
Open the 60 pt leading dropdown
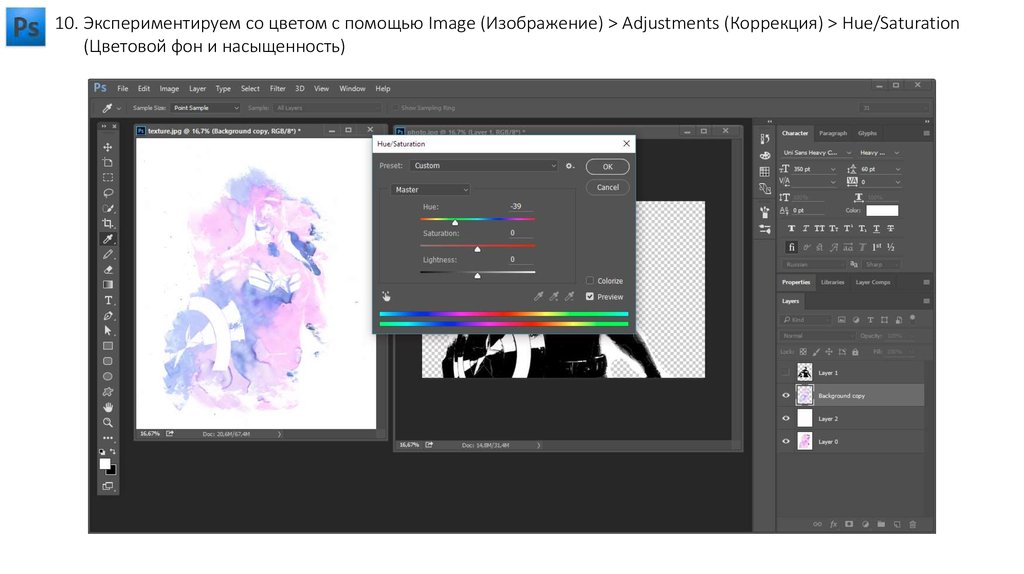(880, 169)
